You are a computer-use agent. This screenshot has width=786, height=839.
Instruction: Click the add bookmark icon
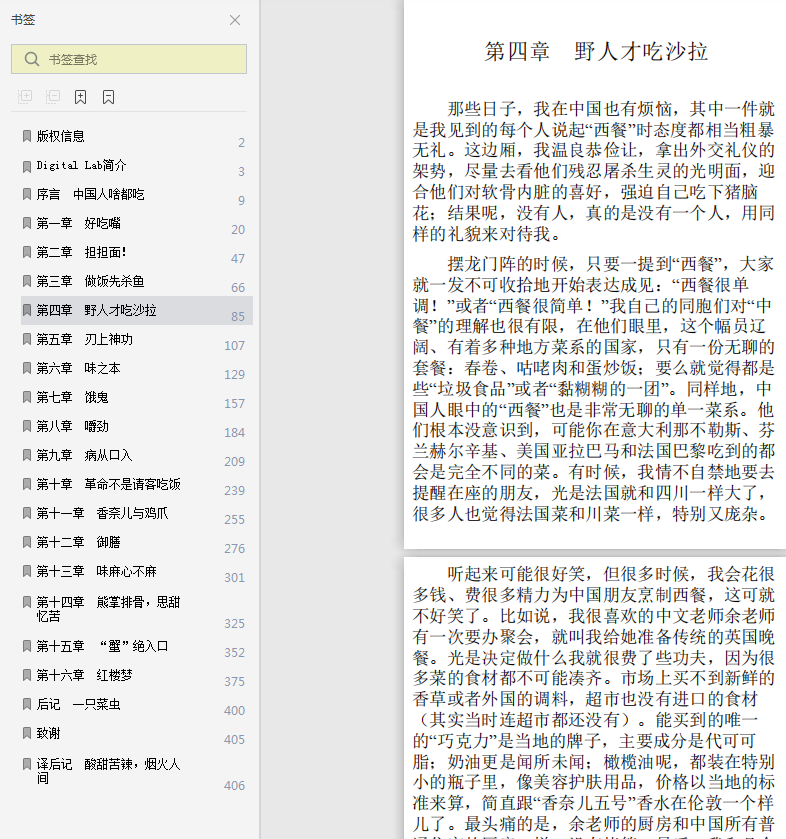(x=80, y=97)
